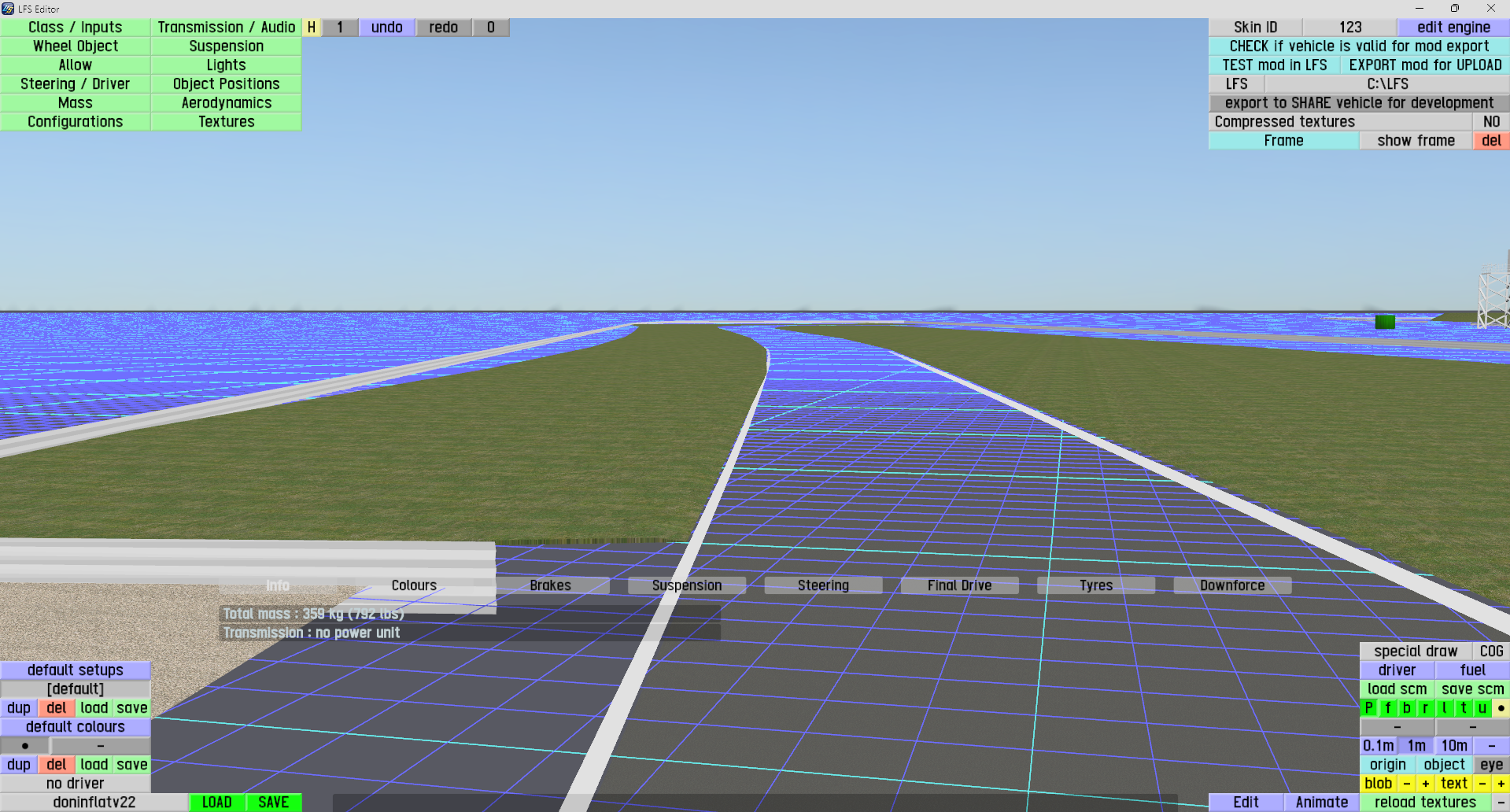Select the [default] setup entry

click(76, 689)
